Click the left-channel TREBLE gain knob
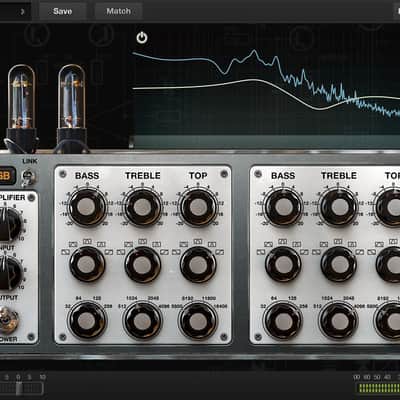The height and width of the screenshot is (400, 400). [x=142, y=207]
